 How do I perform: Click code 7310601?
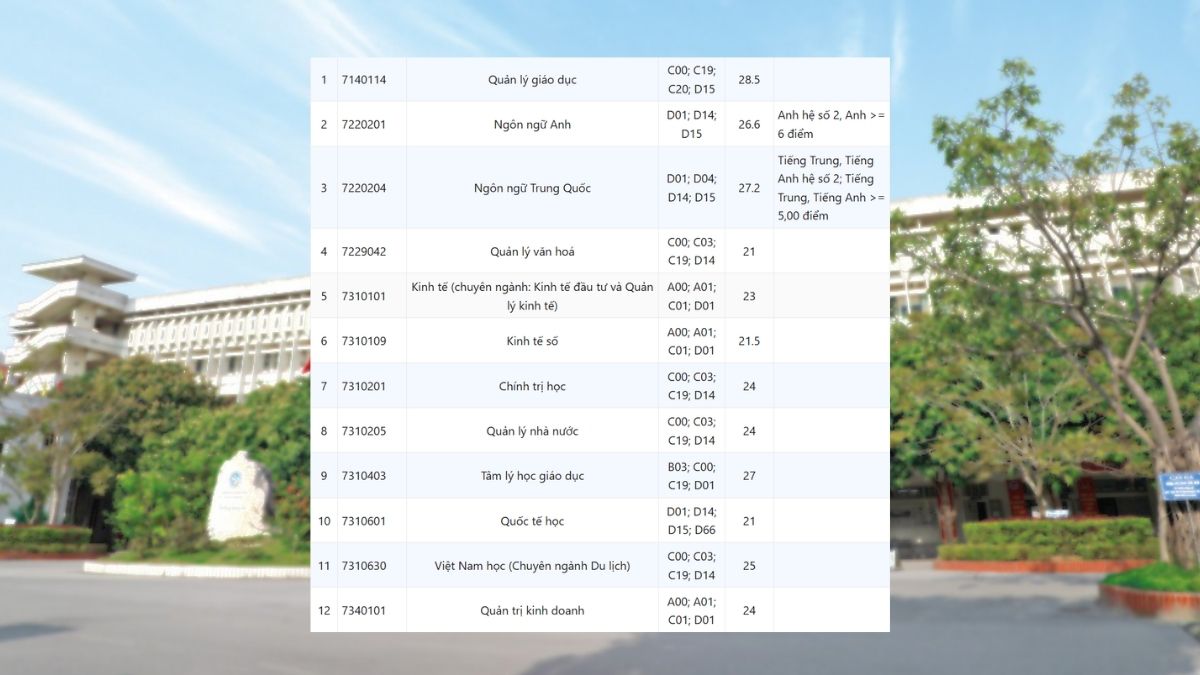point(363,521)
